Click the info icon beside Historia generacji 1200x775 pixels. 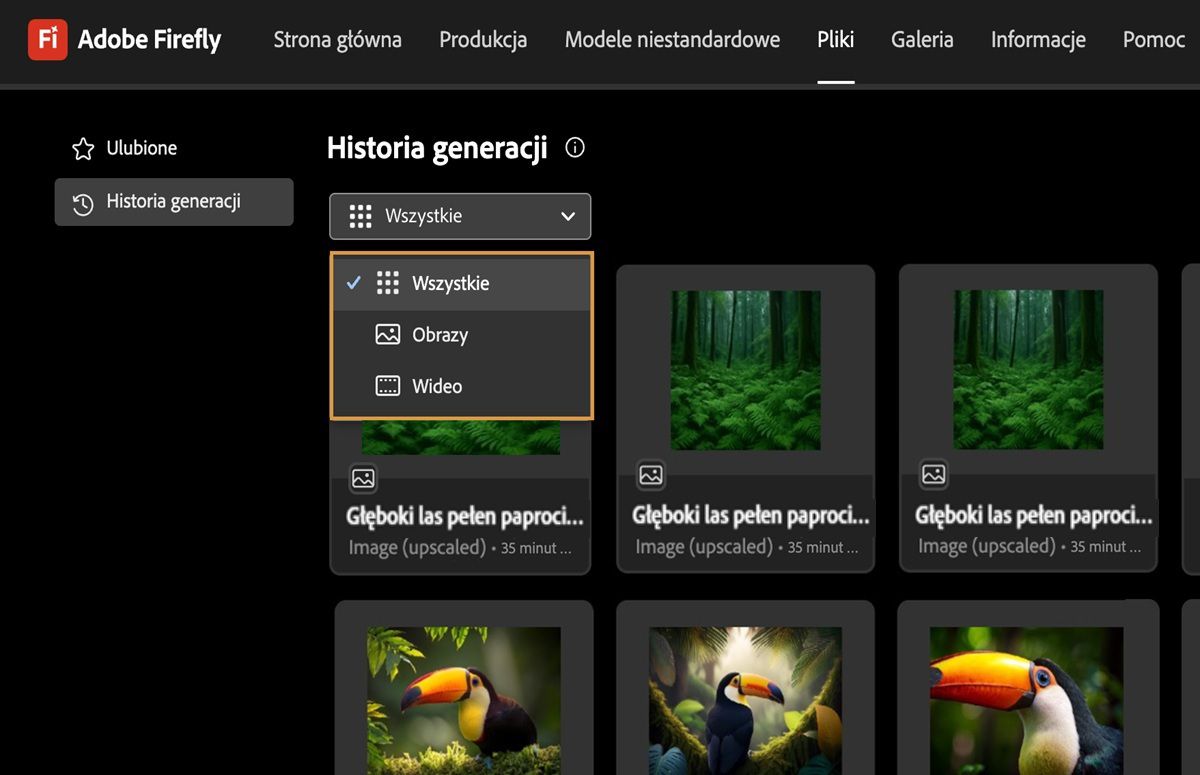tap(575, 148)
